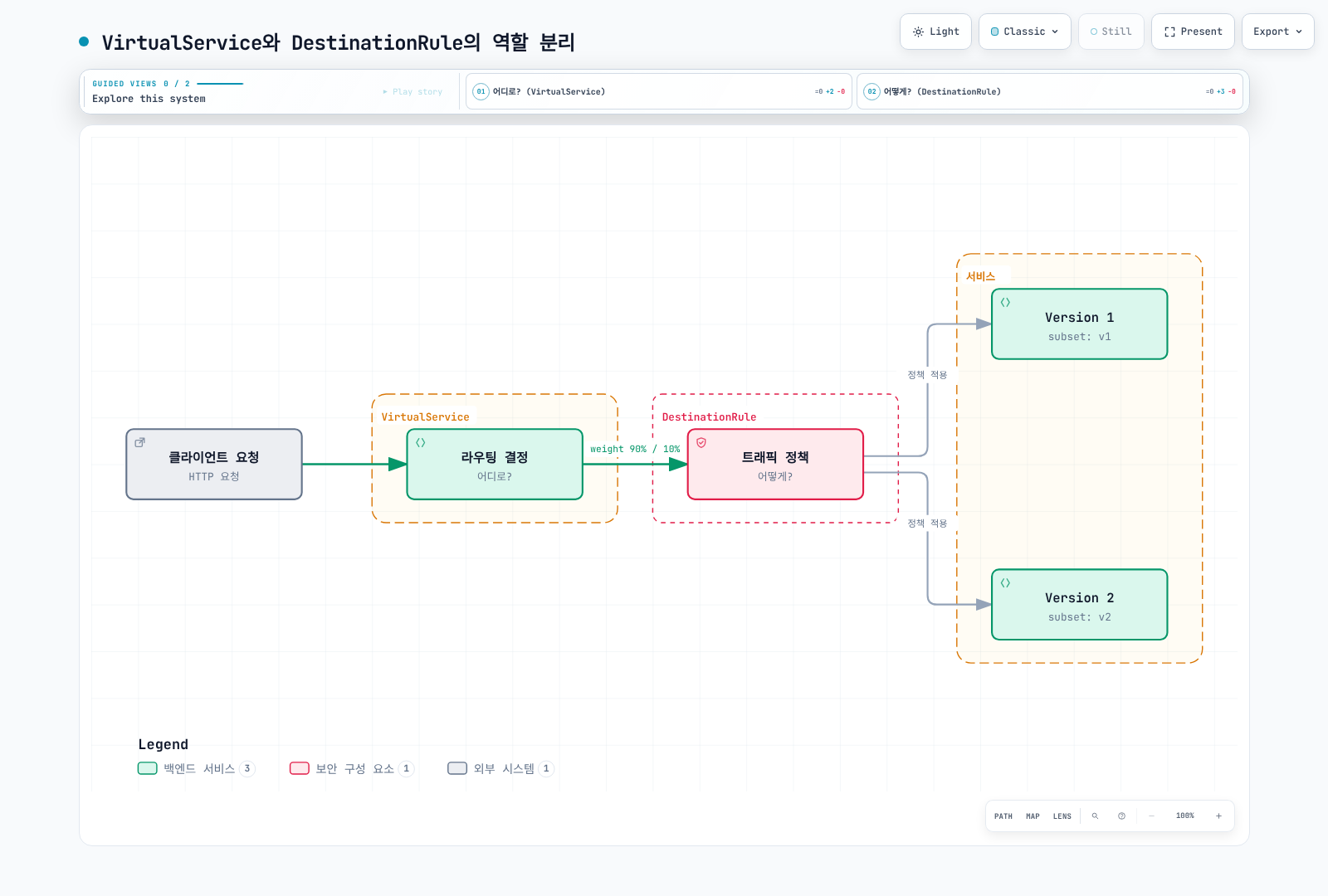Click the sun icon in Light button

click(918, 32)
